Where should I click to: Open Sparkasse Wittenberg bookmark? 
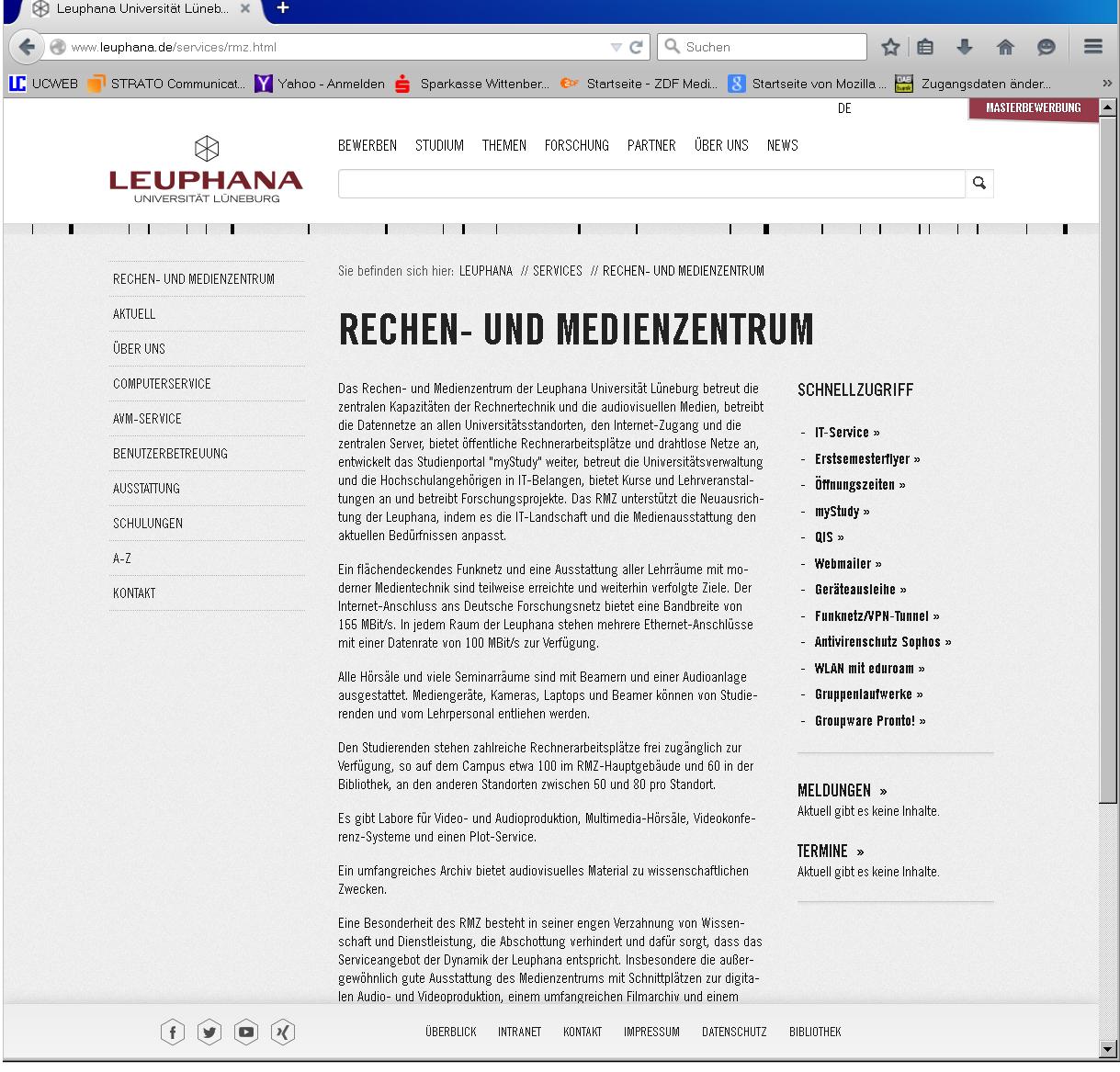(471, 84)
